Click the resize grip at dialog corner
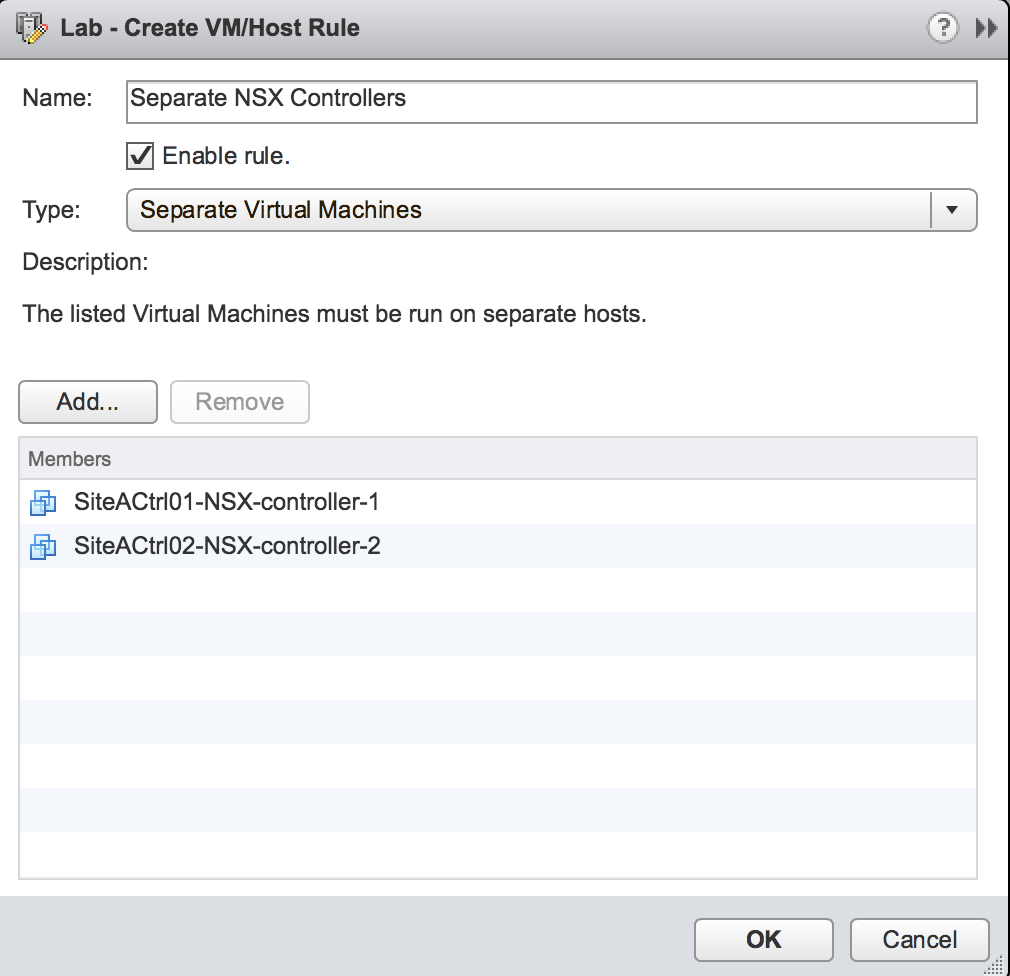 [x=995, y=965]
